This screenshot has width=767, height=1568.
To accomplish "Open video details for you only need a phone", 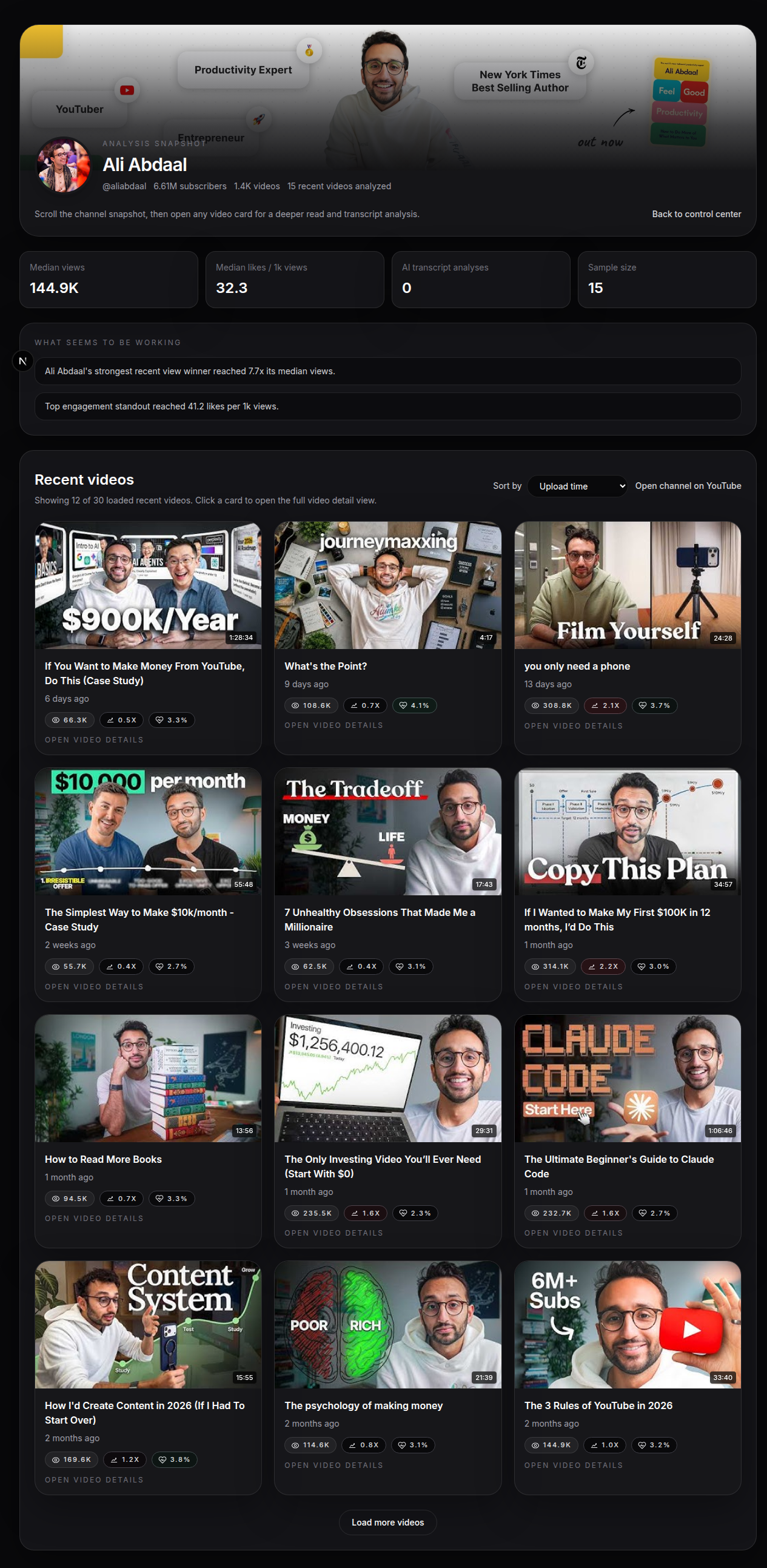I will click(573, 725).
